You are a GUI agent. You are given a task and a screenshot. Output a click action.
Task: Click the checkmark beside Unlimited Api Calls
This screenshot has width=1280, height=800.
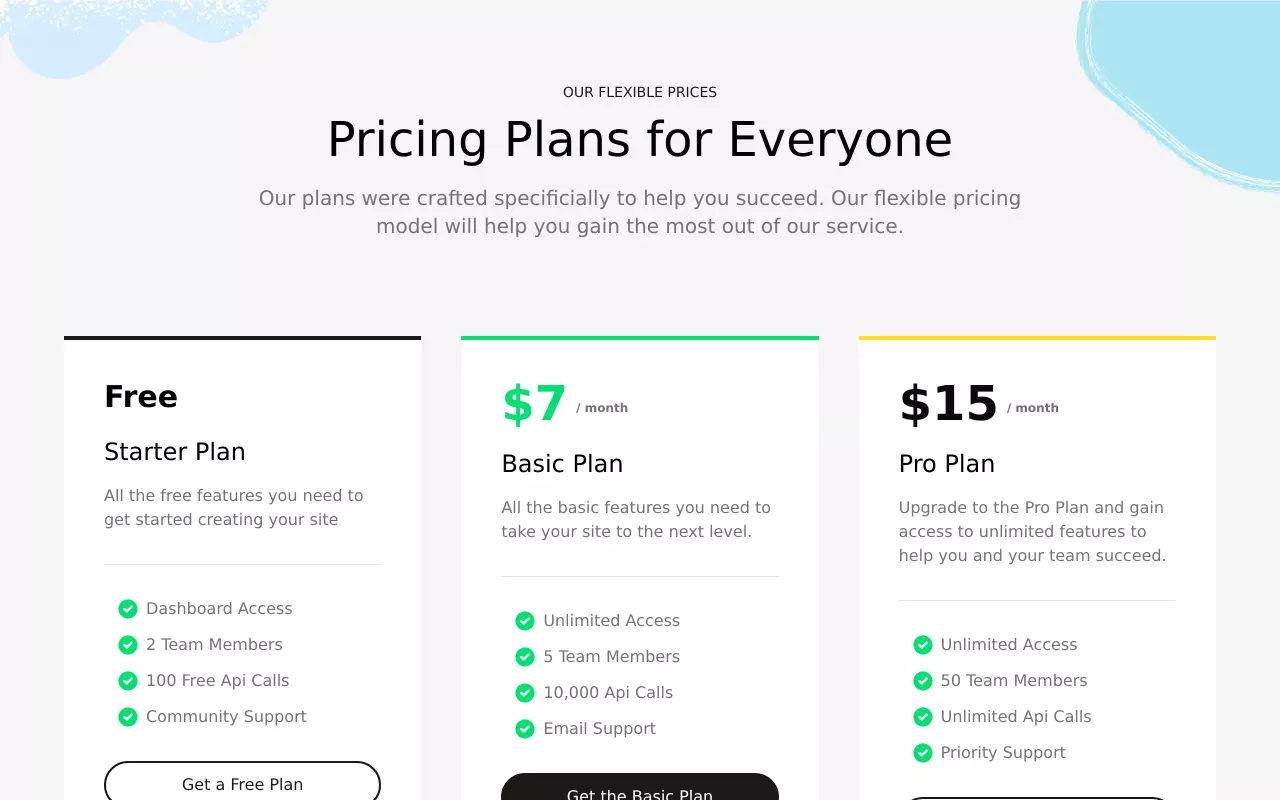click(923, 717)
